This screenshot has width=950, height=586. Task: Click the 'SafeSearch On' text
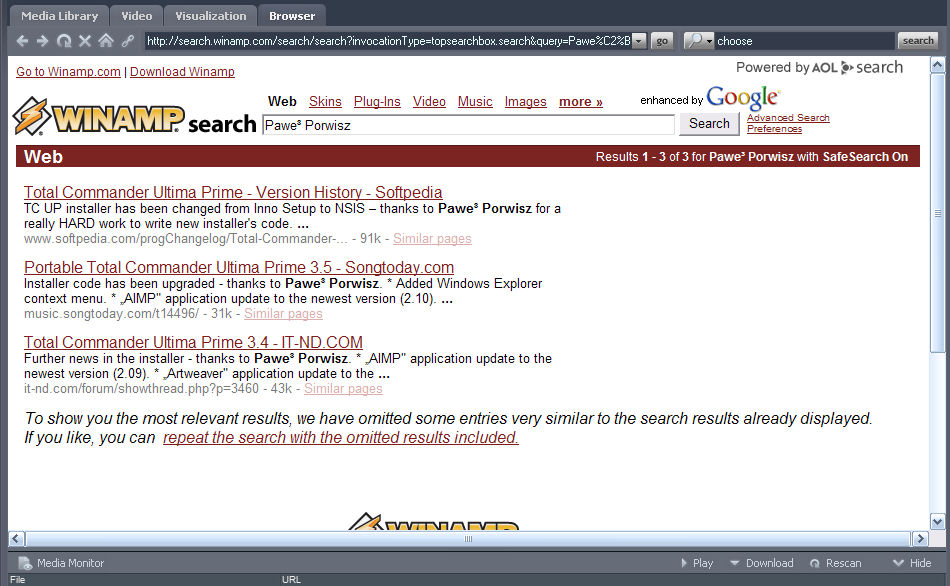pyautogui.click(x=865, y=157)
